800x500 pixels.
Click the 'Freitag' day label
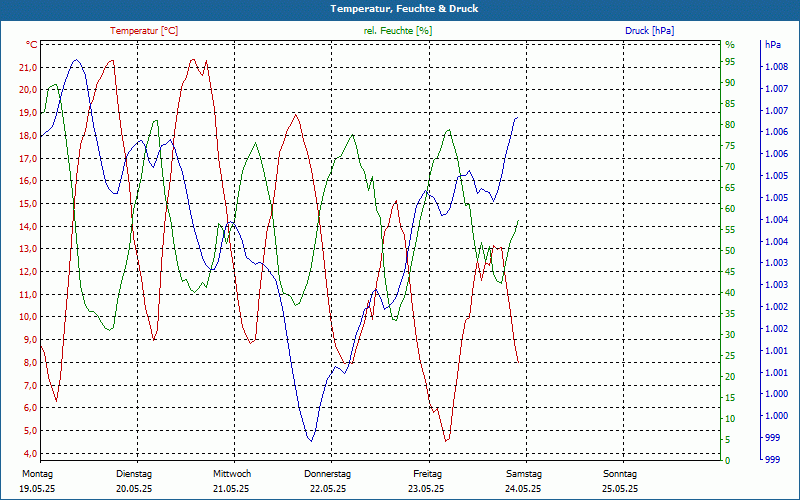point(428,474)
